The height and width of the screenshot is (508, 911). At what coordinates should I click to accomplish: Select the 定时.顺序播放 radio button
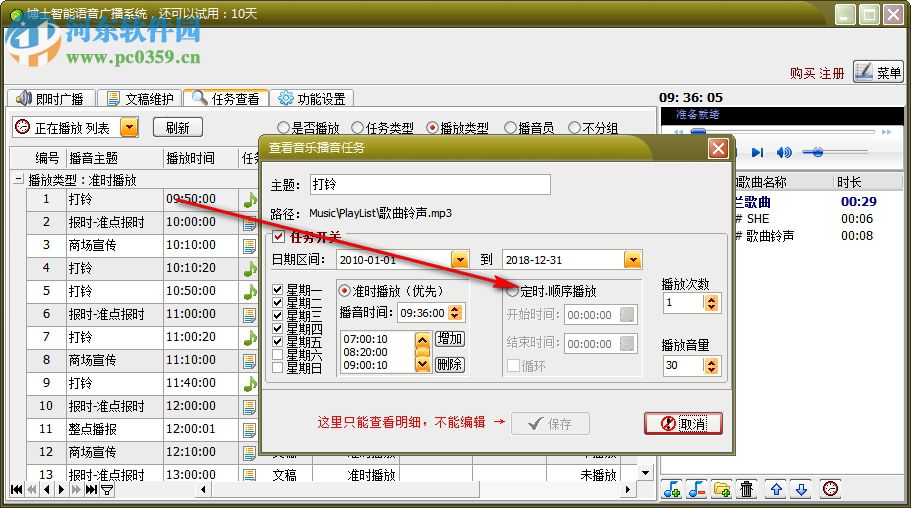click(x=512, y=291)
